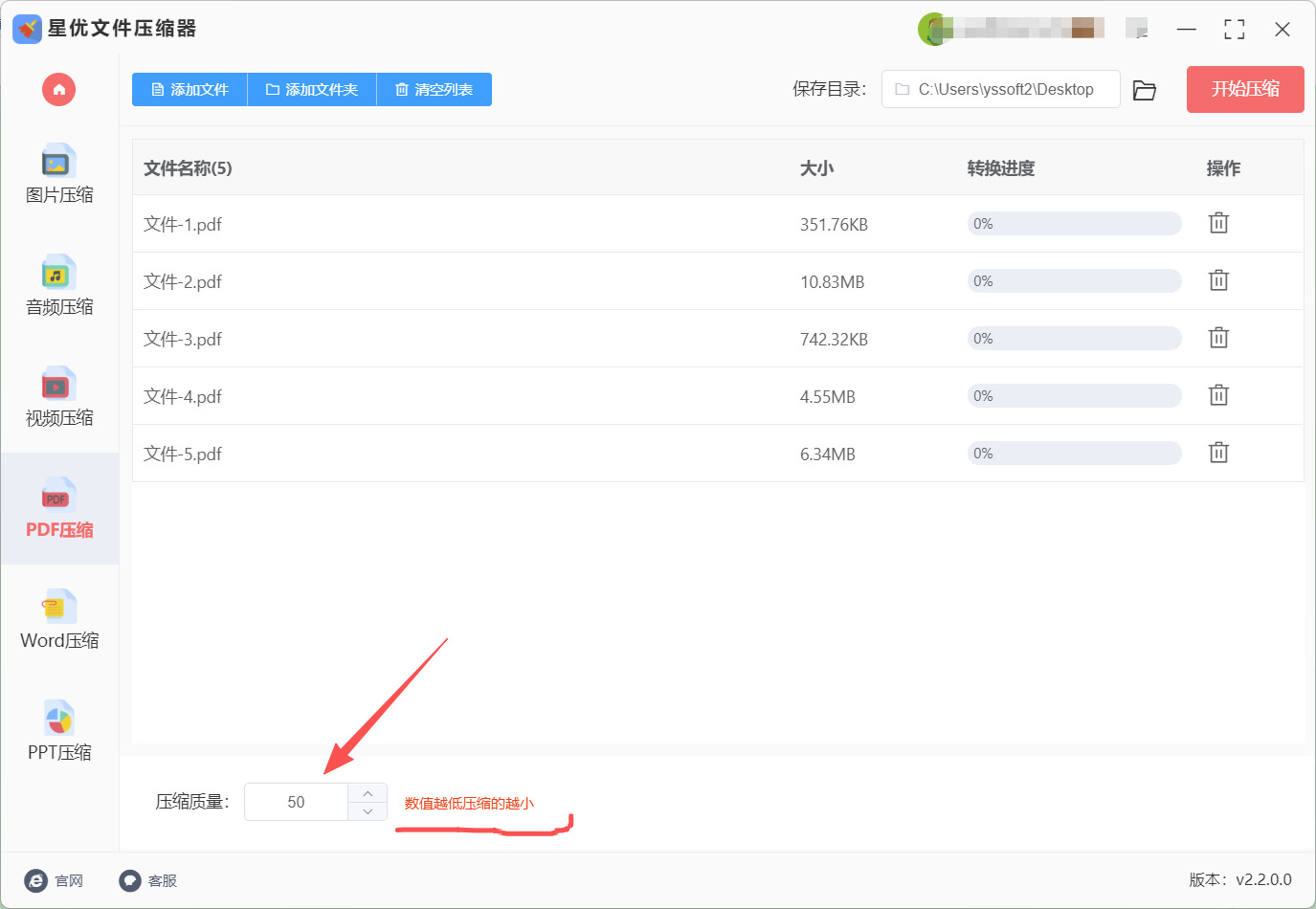Increase compression quality with up arrow

(368, 793)
